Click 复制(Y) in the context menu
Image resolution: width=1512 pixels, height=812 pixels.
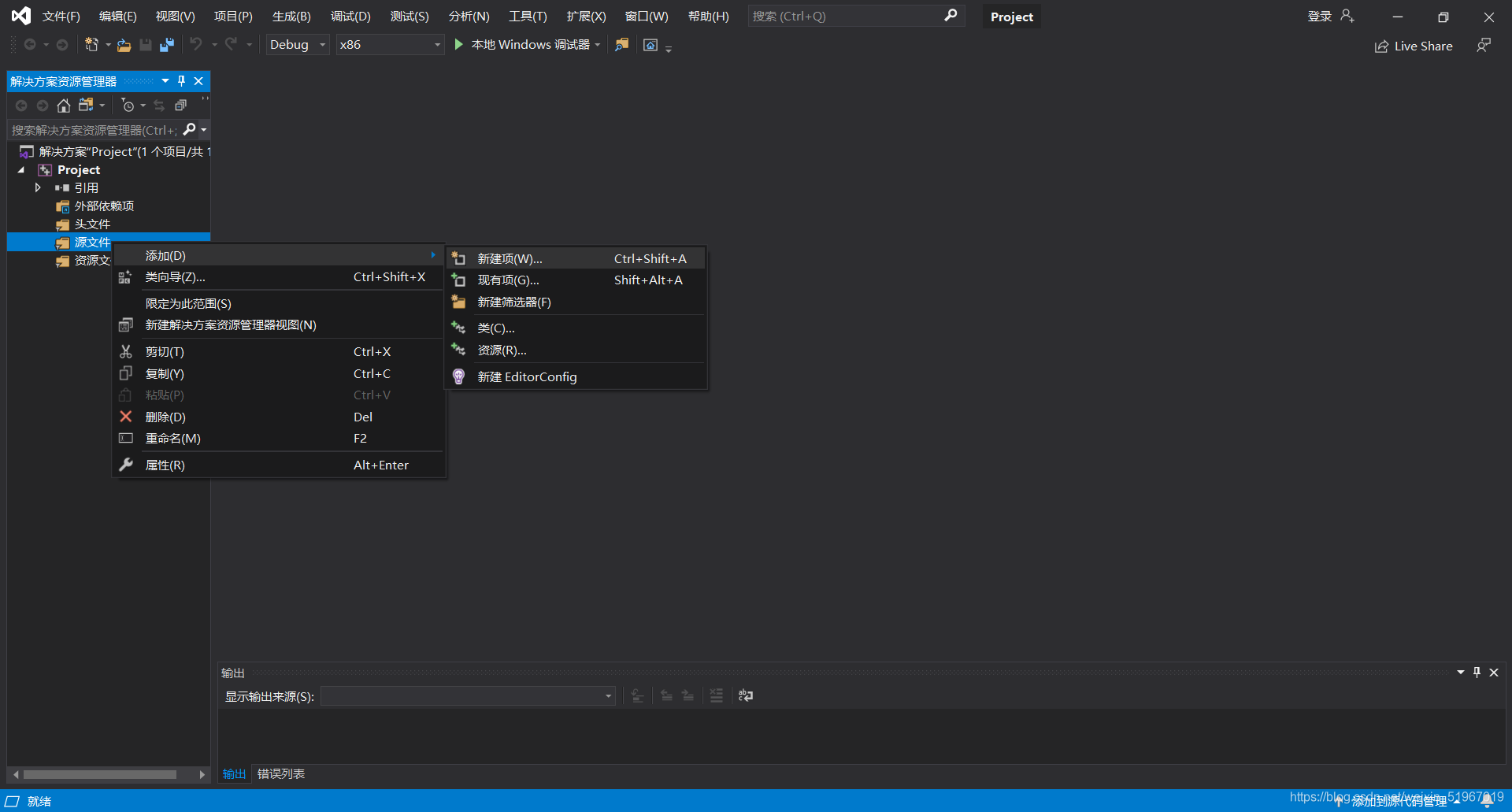click(279, 374)
